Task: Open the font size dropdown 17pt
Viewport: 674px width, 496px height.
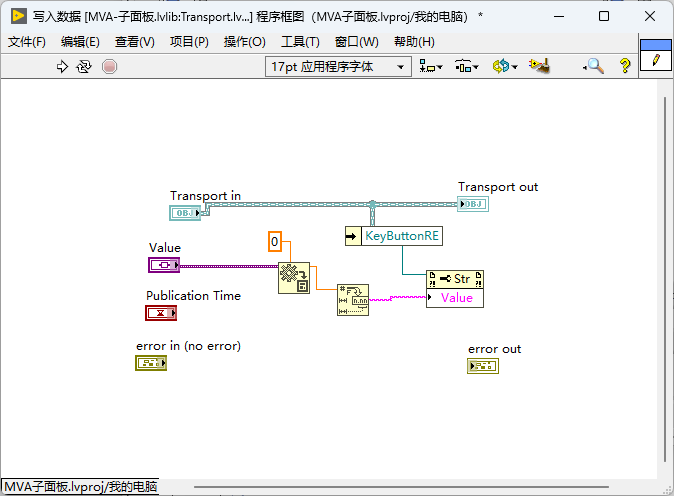Action: point(338,67)
